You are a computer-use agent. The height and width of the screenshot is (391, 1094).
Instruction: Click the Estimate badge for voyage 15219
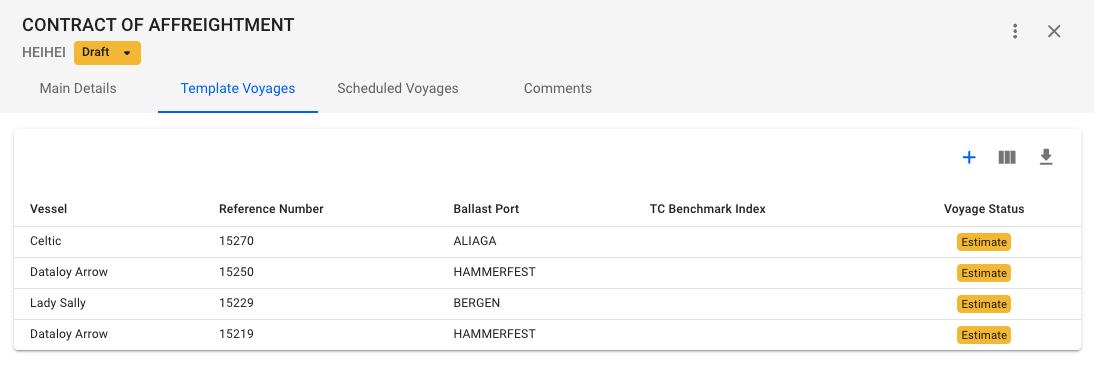pos(984,335)
